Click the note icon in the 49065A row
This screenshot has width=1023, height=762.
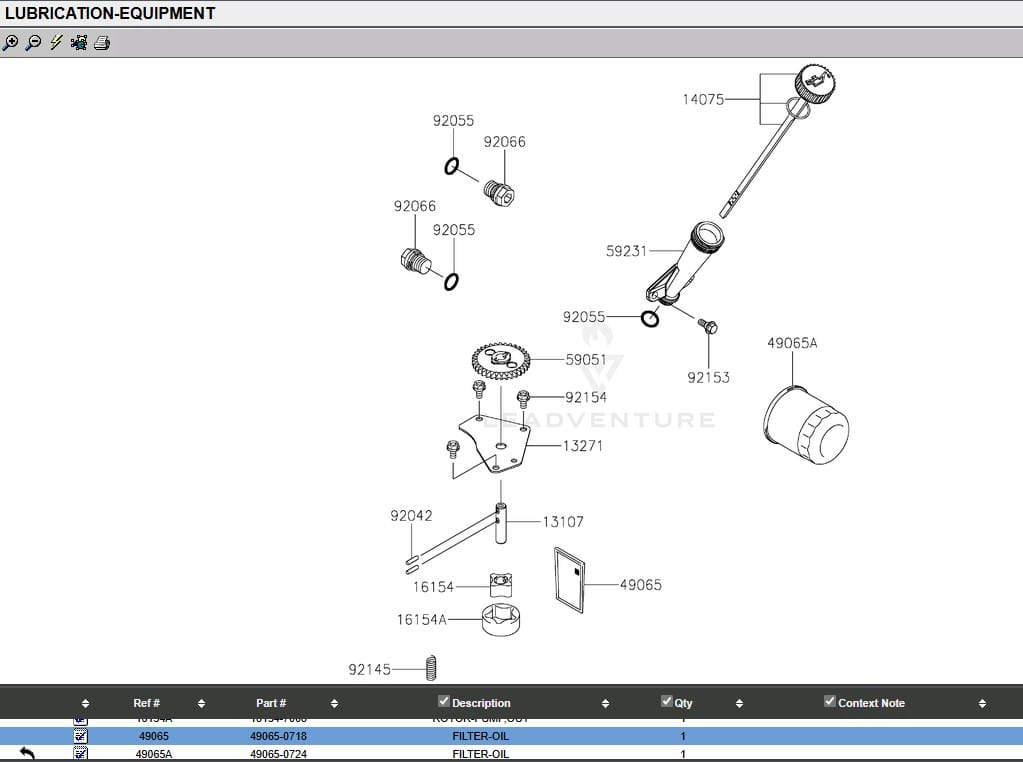pyautogui.click(x=81, y=754)
